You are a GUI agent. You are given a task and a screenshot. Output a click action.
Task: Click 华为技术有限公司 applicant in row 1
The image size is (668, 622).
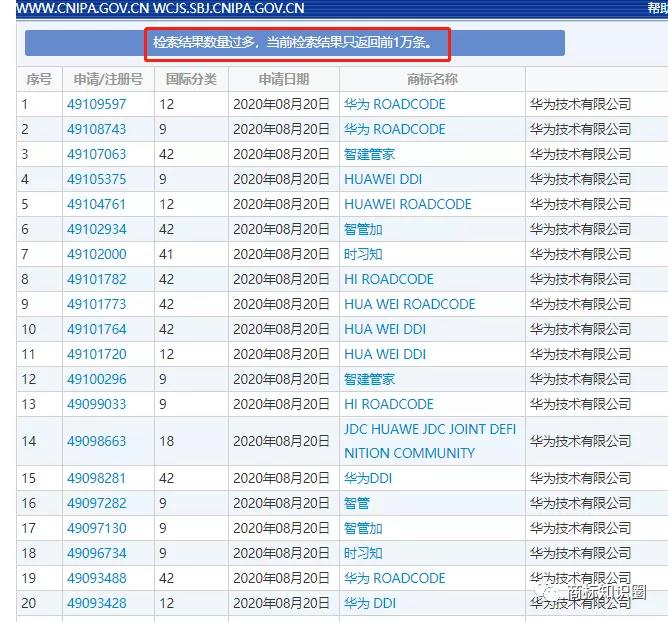pyautogui.click(x=580, y=104)
